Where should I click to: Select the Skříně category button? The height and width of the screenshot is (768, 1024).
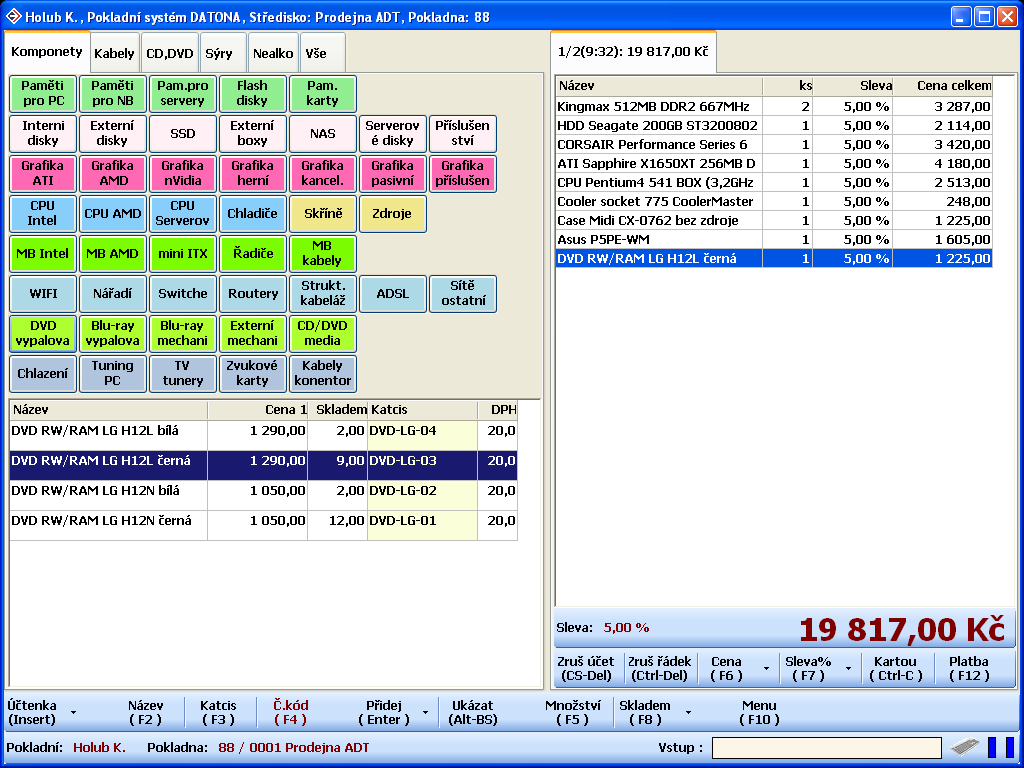pyautogui.click(x=323, y=213)
